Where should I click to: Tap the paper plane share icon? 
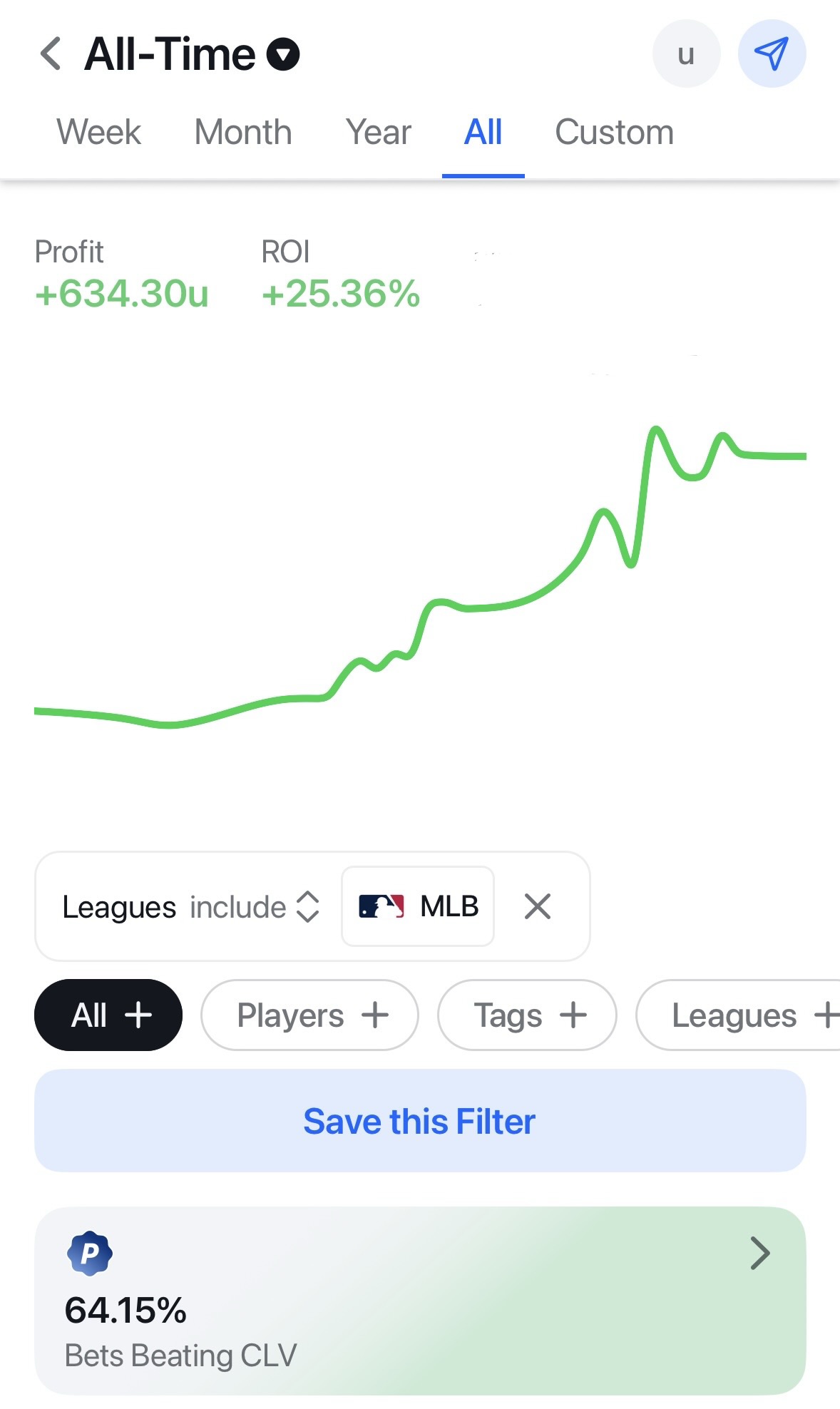[x=772, y=54]
